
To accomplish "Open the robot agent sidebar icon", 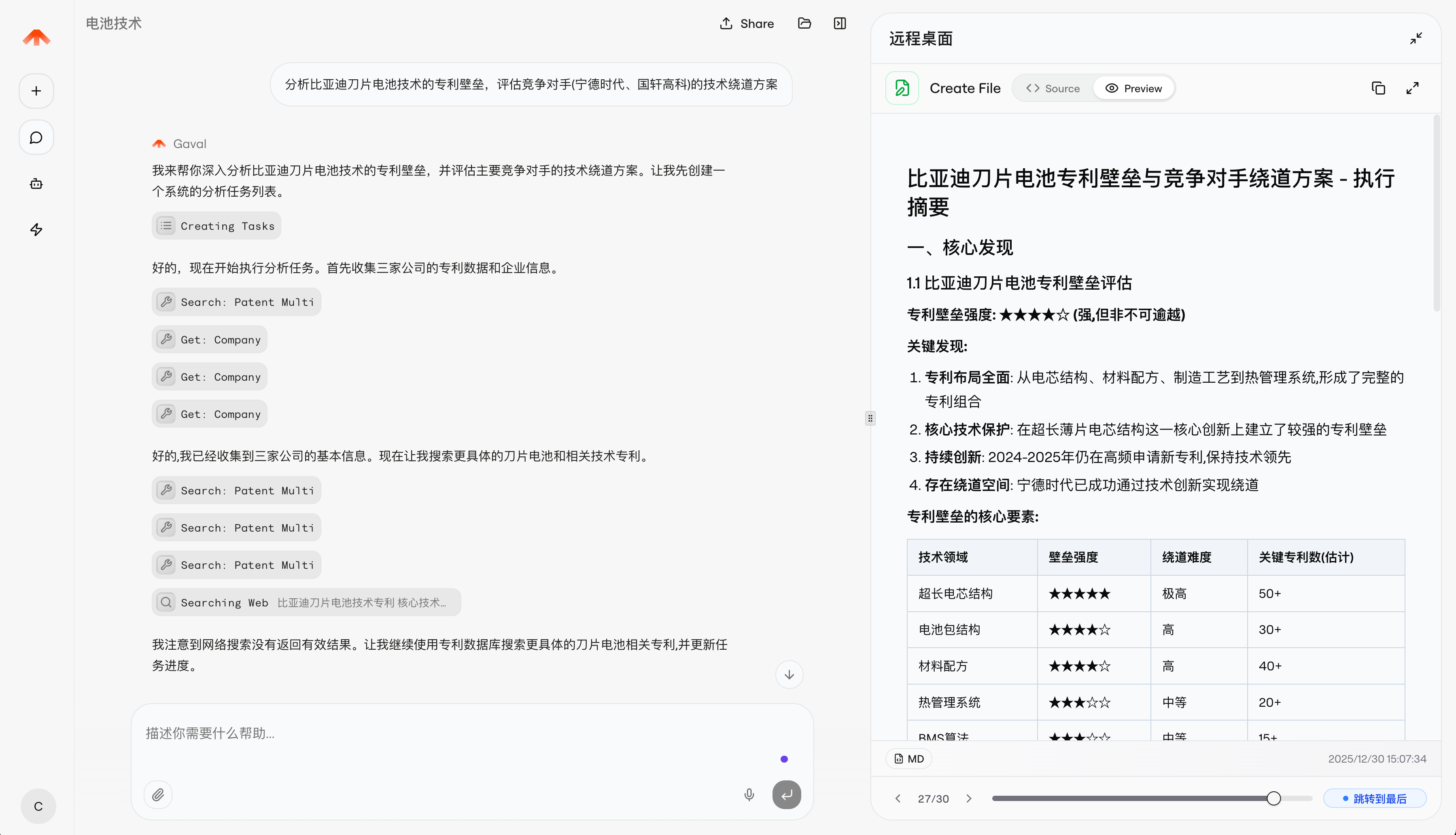I will [36, 184].
